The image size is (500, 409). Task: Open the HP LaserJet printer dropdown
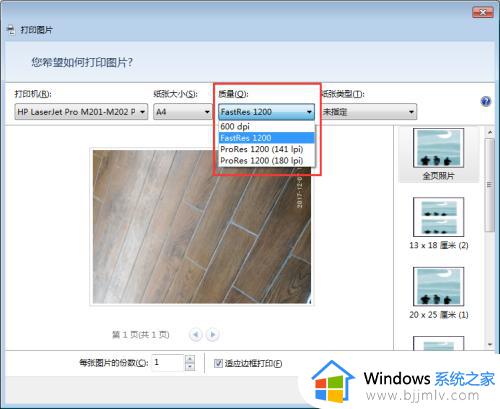(x=81, y=112)
